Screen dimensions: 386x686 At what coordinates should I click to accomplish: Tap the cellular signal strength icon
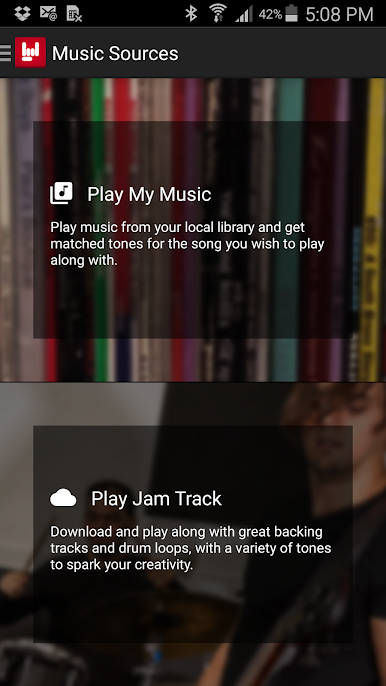coord(244,14)
